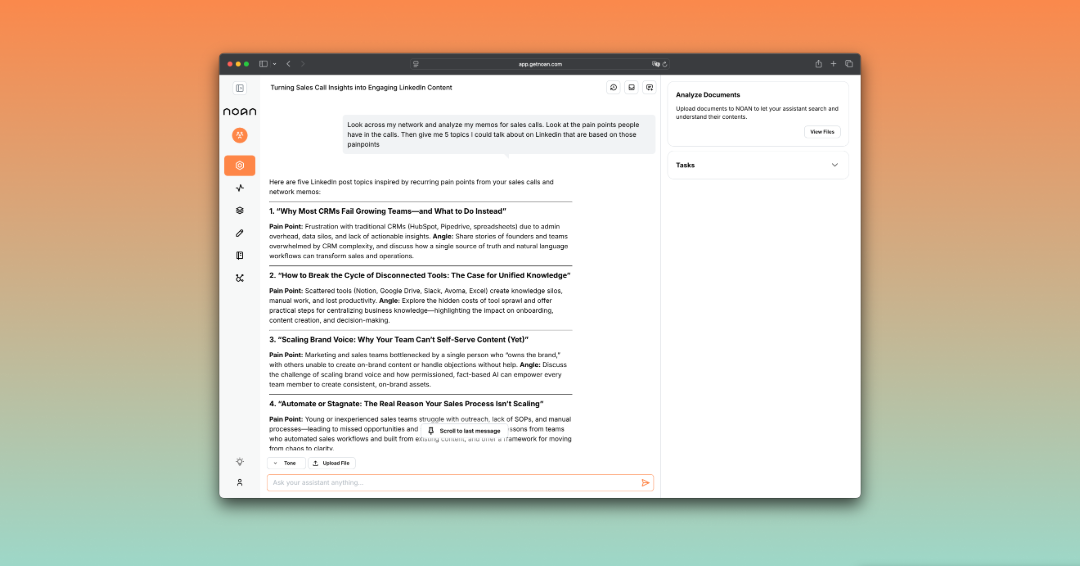The height and width of the screenshot is (566, 1080).
Task: Click the site settings icon left of URL
Action: point(415,64)
